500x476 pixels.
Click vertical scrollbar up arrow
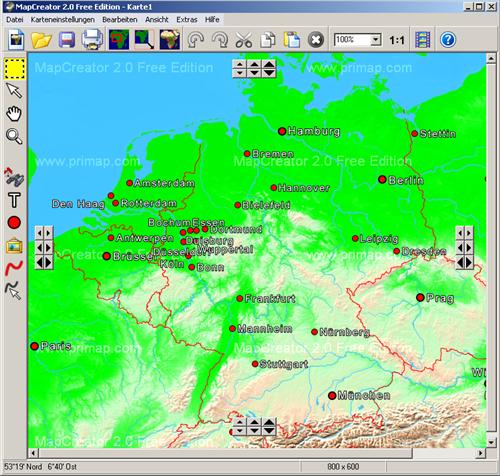(491, 59)
